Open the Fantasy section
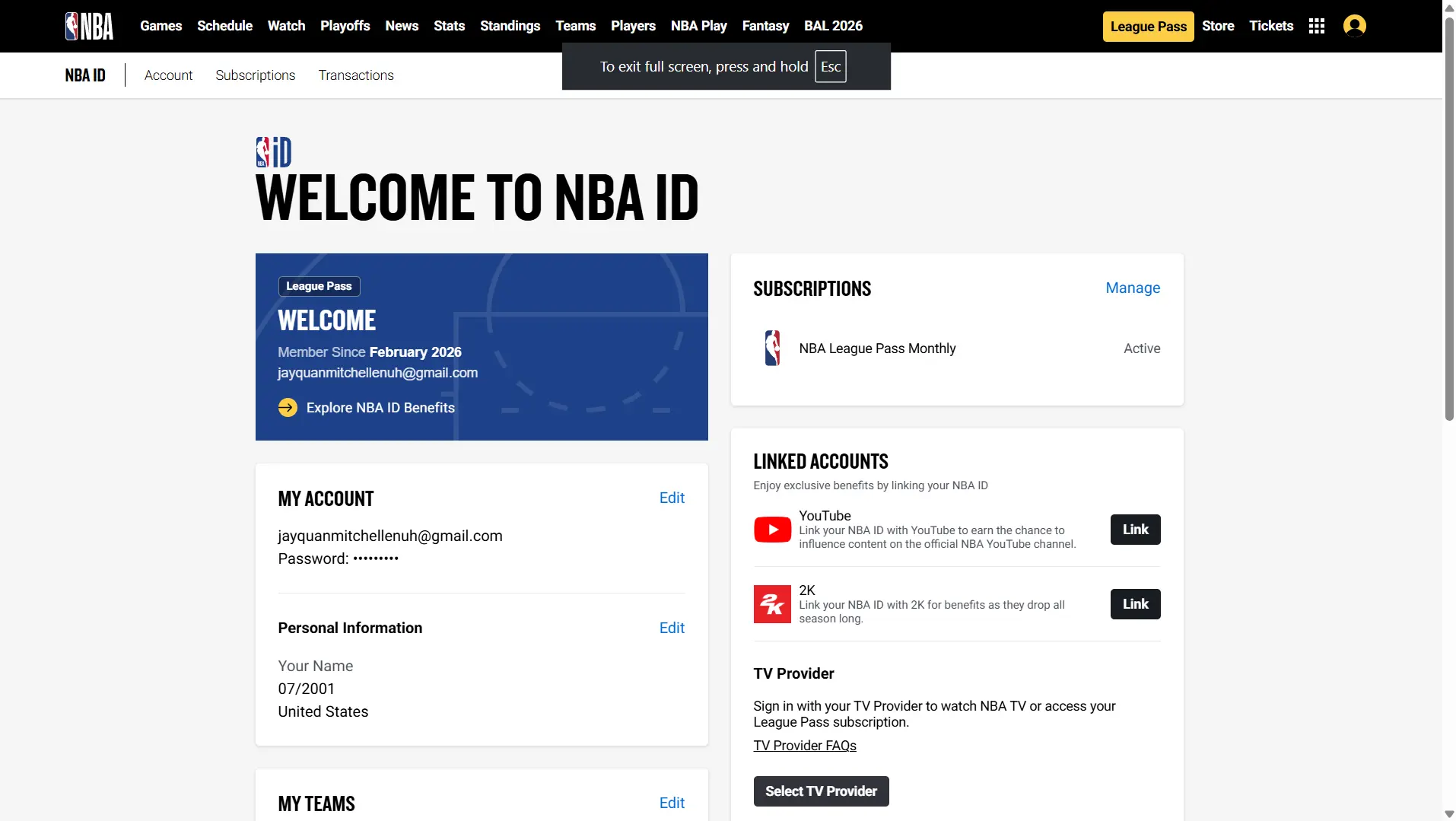The image size is (1456, 821). (766, 26)
